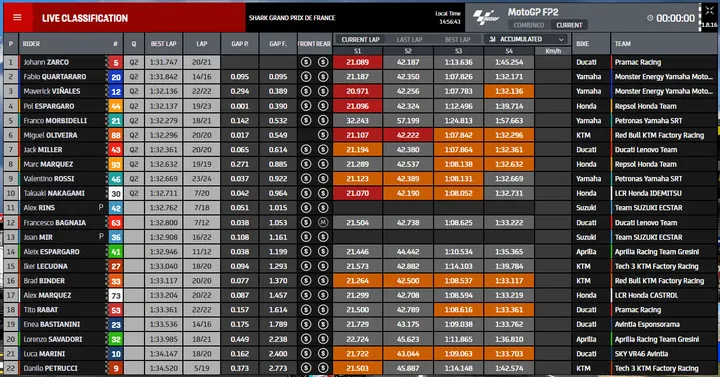This screenshot has height=377, width=720.
Task: Open the hamburger menu
Action: (x=17, y=17)
